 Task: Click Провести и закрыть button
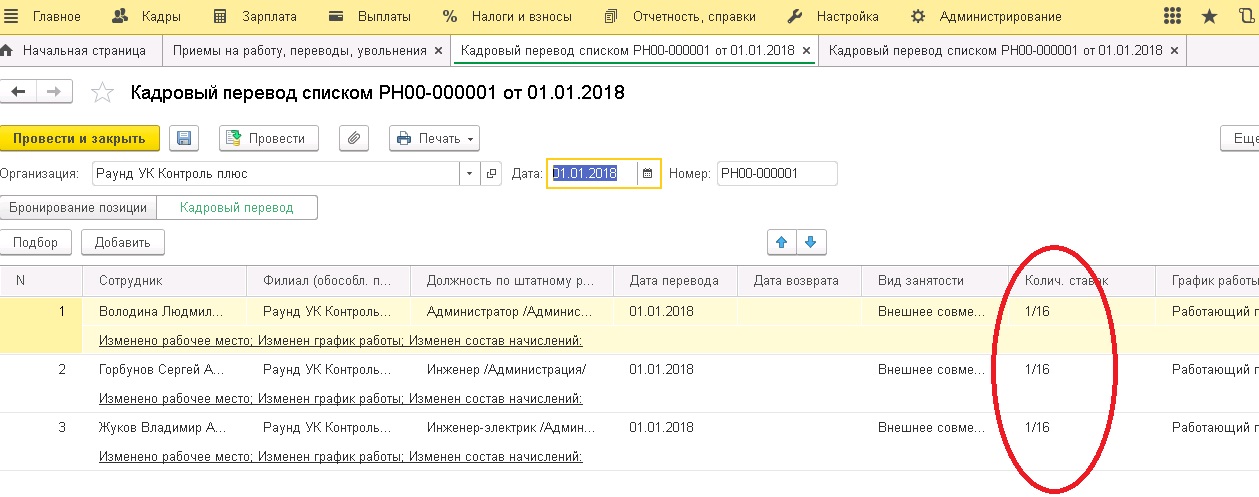click(79, 138)
